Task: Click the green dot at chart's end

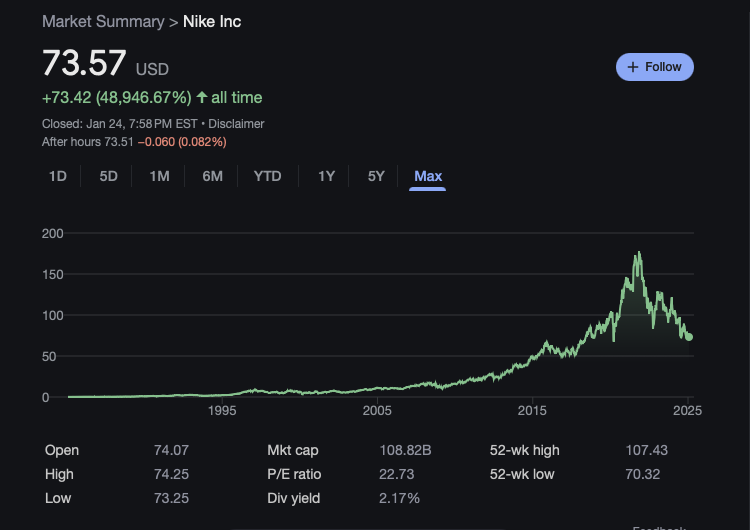Action: click(689, 337)
